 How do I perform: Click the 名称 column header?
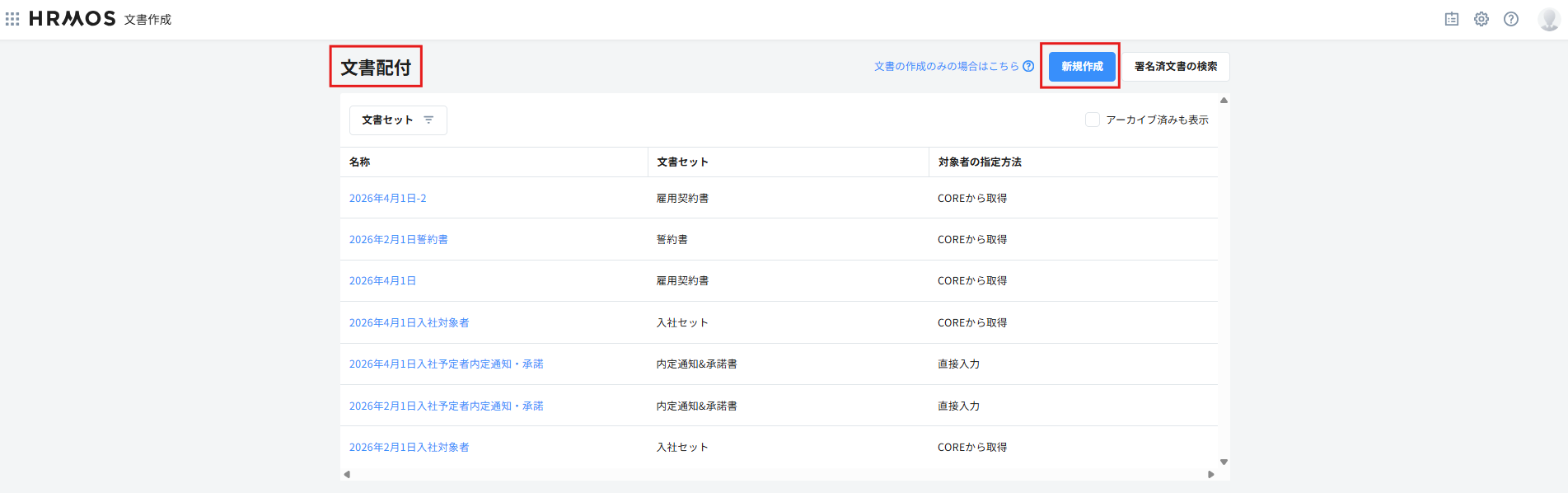(x=360, y=162)
